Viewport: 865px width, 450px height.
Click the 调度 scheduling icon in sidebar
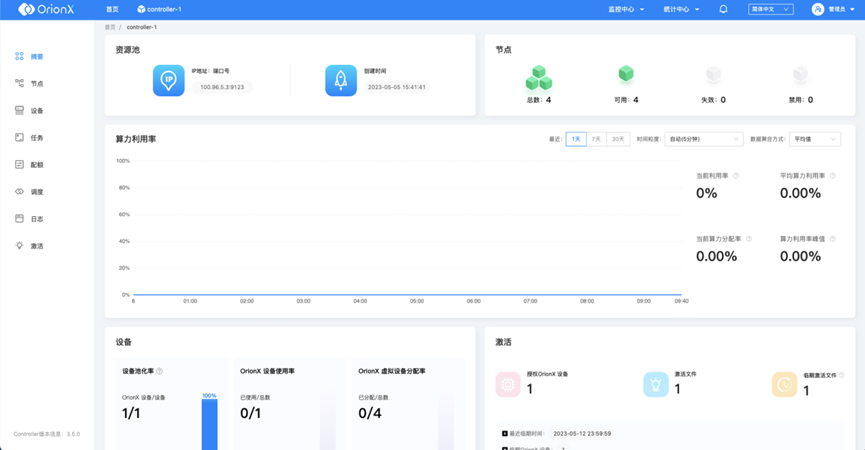[19, 191]
